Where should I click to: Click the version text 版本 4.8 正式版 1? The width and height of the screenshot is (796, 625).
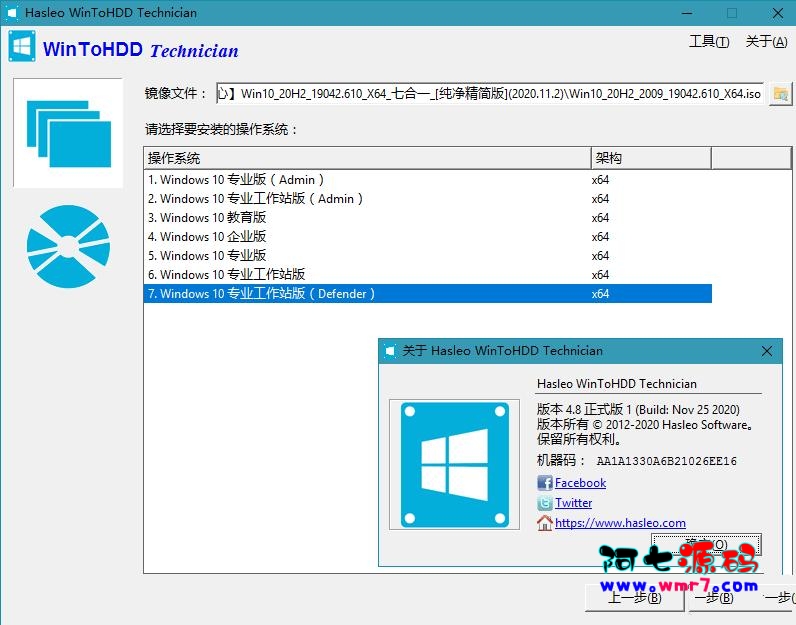[584, 410]
